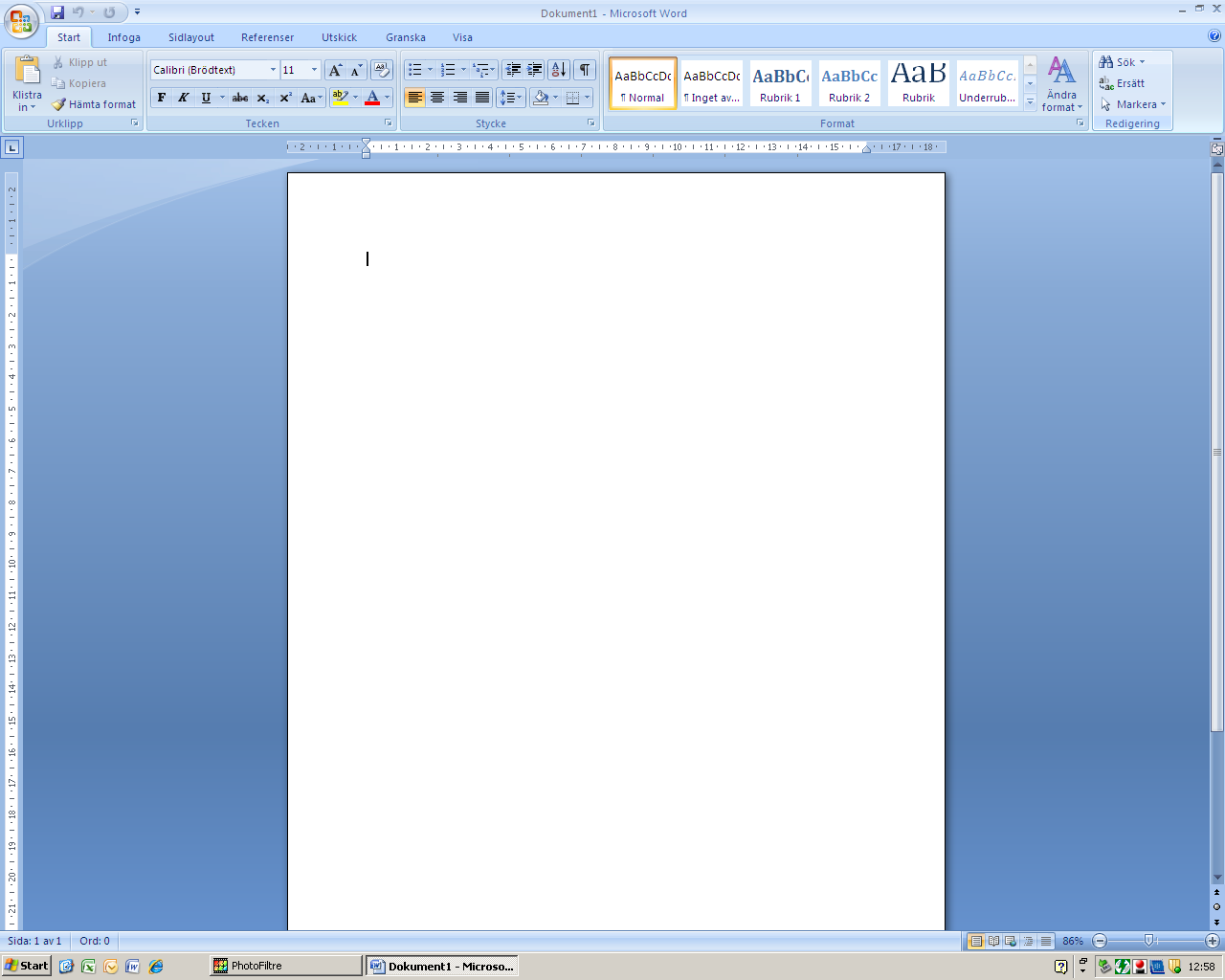This screenshot has height=980, width=1225.
Task: Open the Infoga tab
Action: [123, 37]
